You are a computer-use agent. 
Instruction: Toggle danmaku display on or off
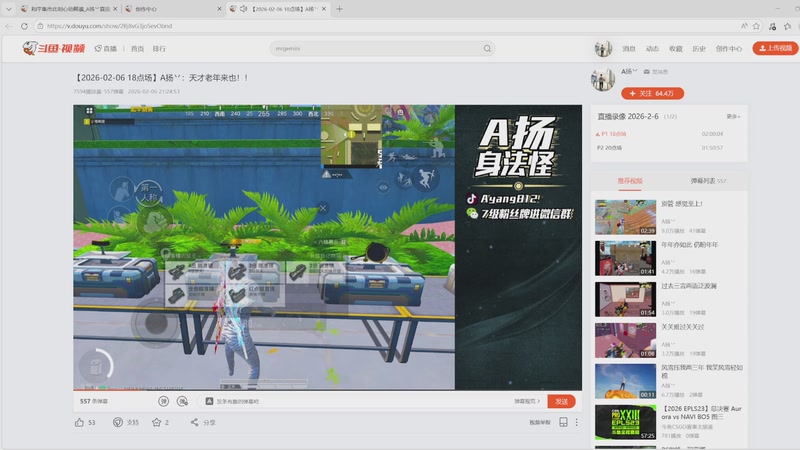click(x=163, y=402)
